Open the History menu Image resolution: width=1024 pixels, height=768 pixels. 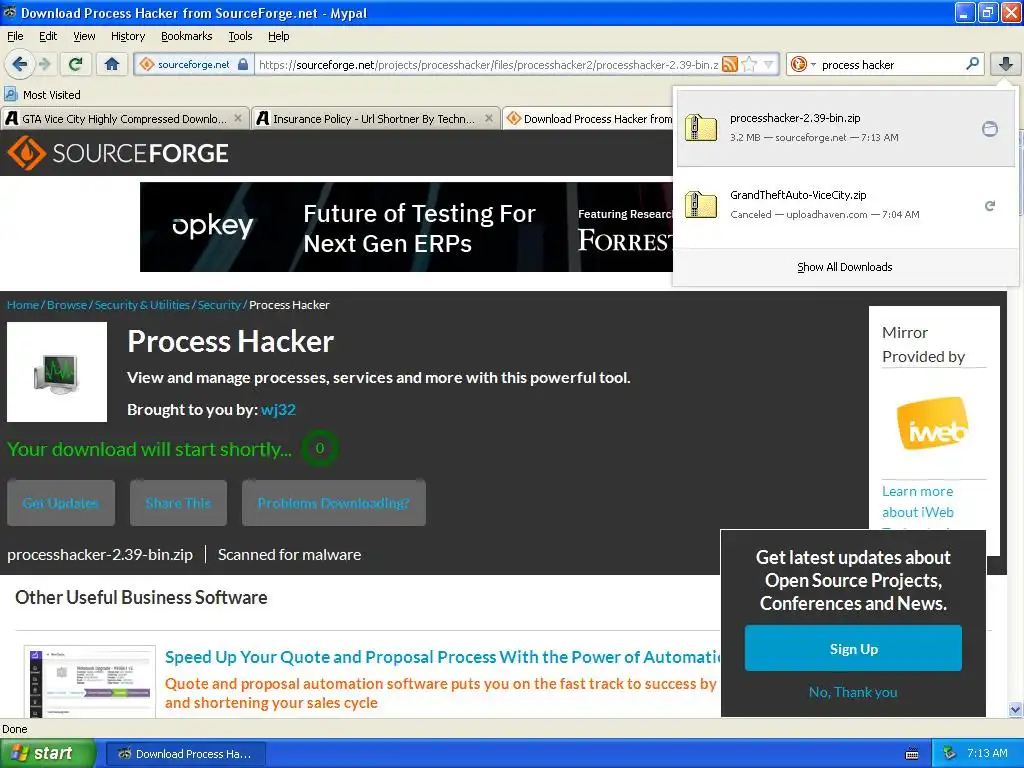coord(127,36)
